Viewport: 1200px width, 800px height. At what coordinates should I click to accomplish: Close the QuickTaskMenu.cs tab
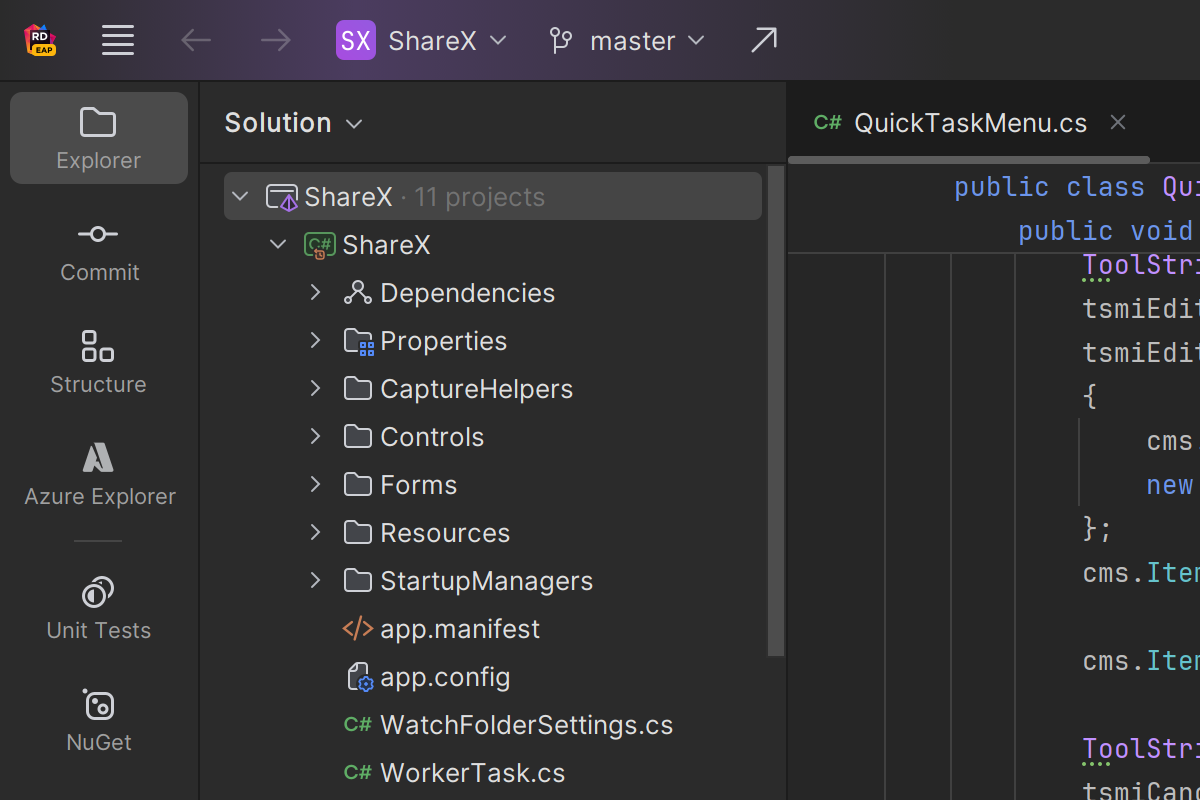tap(1118, 122)
